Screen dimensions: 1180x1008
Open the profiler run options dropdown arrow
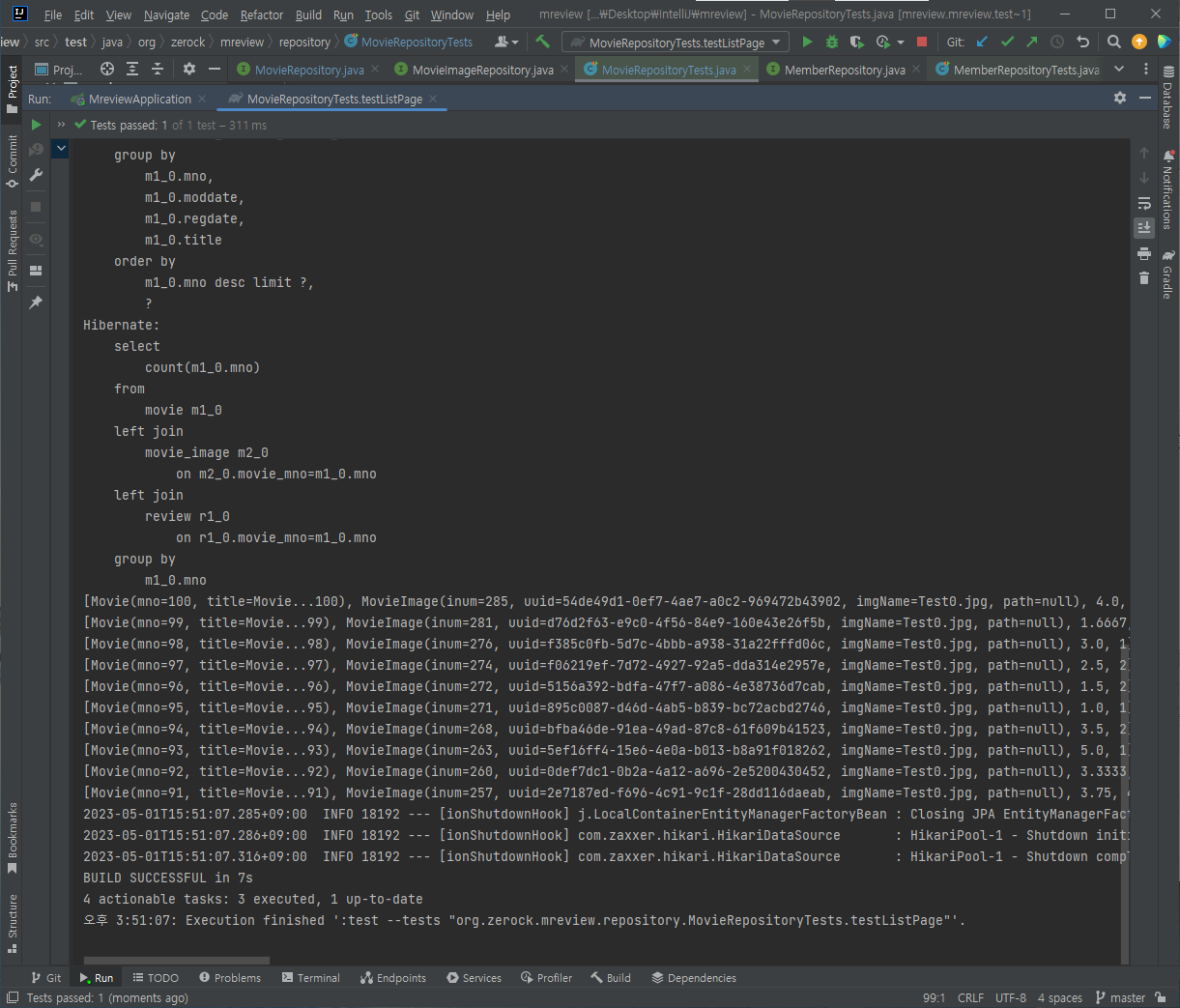[x=901, y=43]
